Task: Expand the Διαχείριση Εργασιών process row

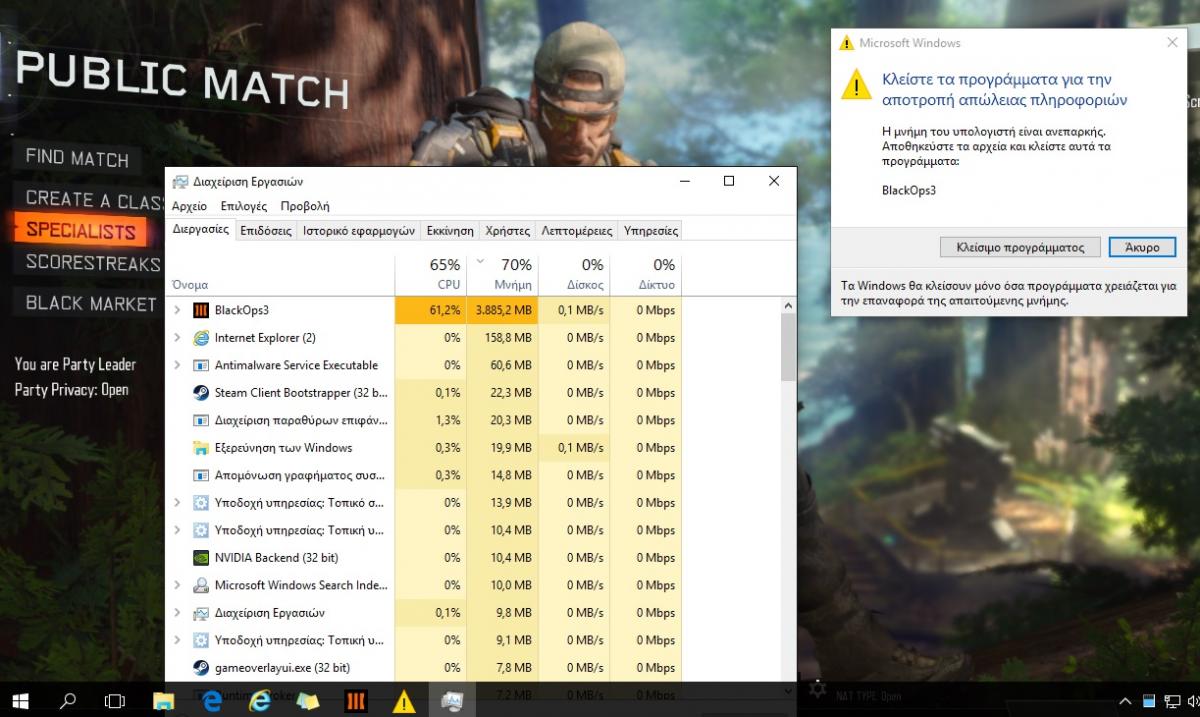Action: [177, 613]
